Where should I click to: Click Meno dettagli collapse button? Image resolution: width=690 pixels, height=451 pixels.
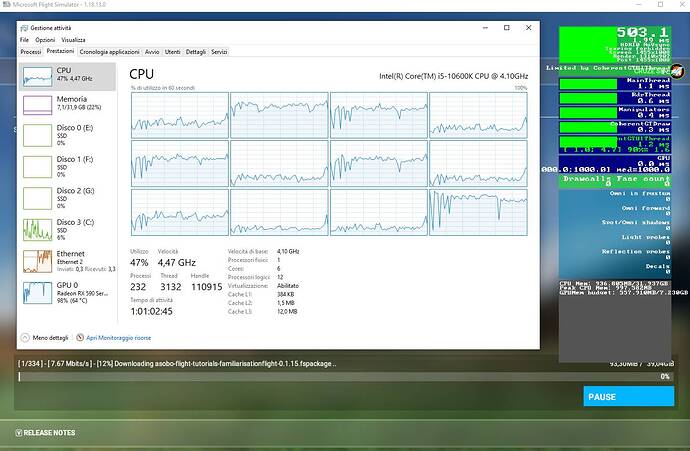point(45,337)
